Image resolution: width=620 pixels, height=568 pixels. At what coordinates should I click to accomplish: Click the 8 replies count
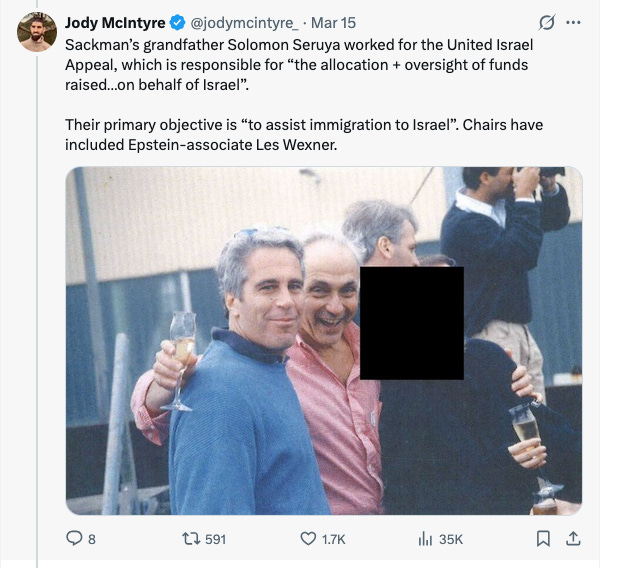92,539
